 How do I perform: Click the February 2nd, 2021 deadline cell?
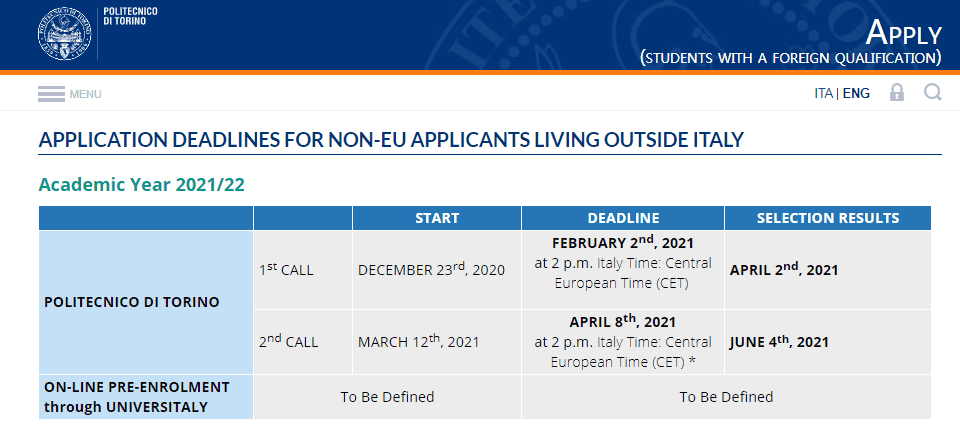click(623, 270)
